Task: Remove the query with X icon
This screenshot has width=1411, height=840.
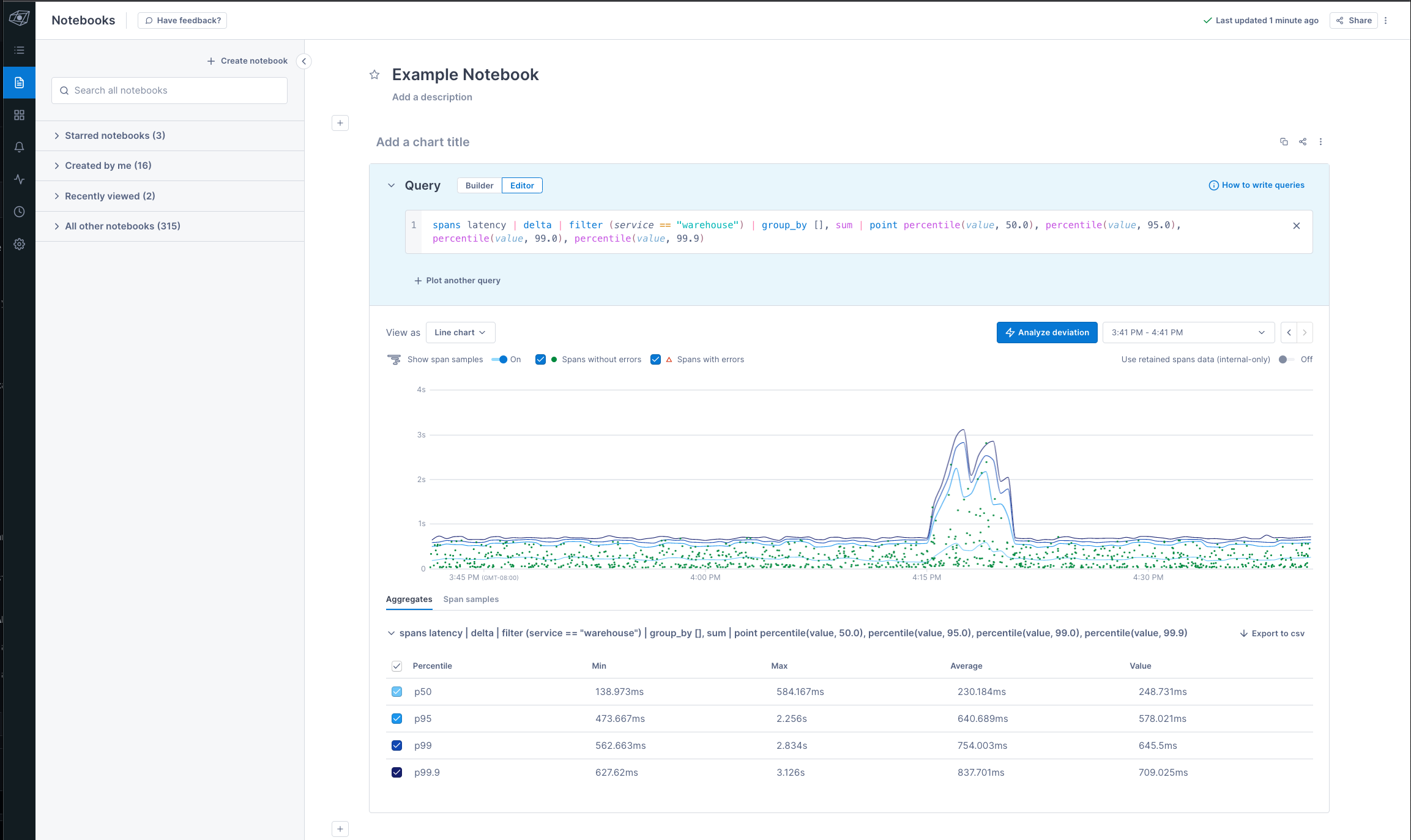Action: tap(1296, 226)
